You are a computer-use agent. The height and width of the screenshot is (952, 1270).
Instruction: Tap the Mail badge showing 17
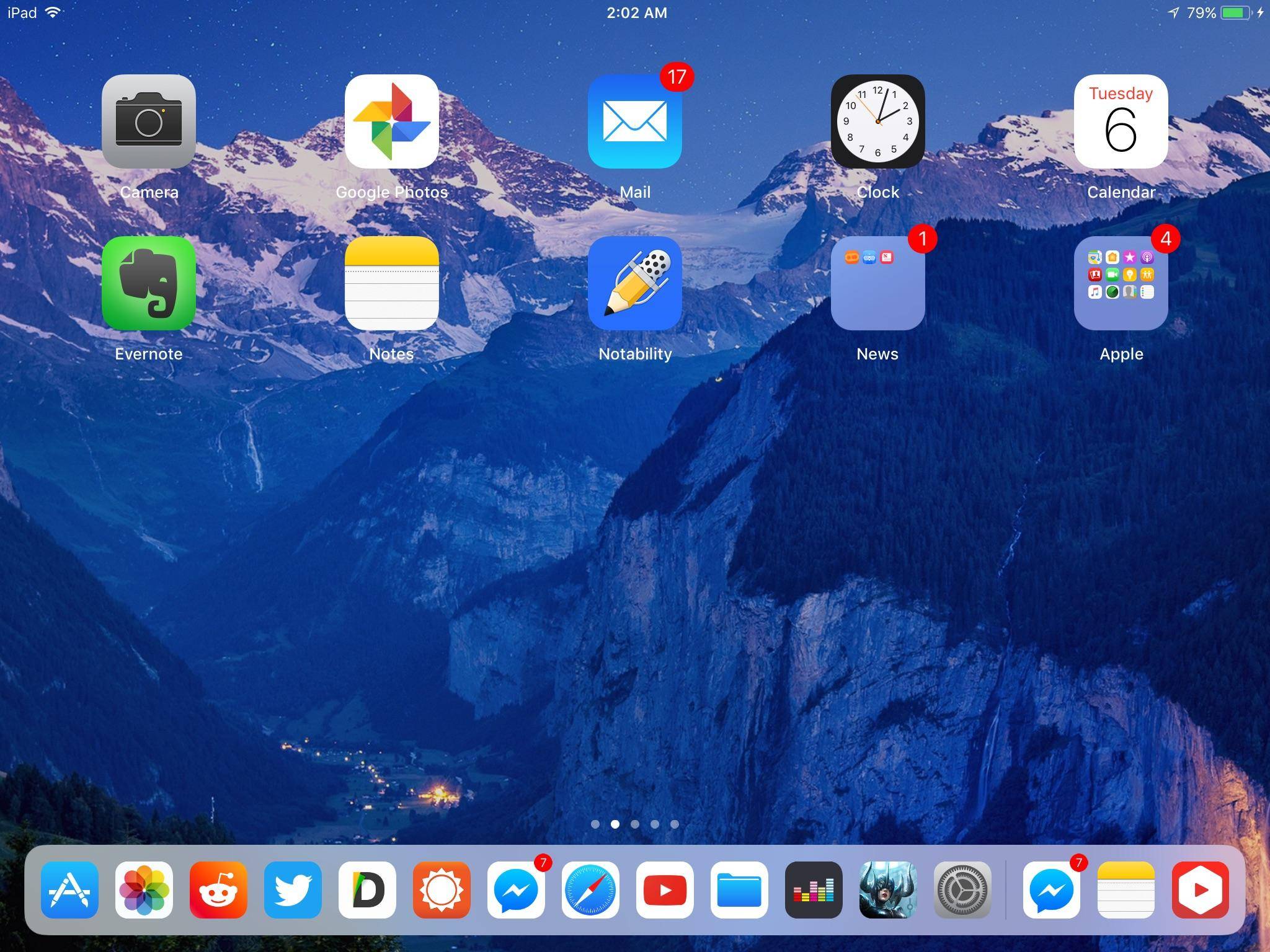677,77
